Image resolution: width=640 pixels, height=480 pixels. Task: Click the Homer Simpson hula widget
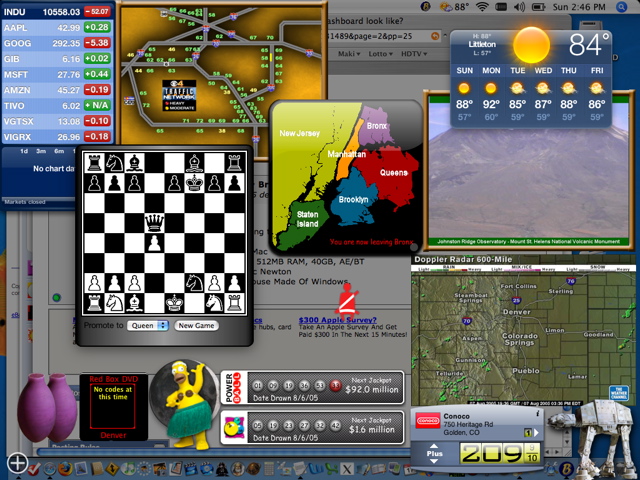188,404
